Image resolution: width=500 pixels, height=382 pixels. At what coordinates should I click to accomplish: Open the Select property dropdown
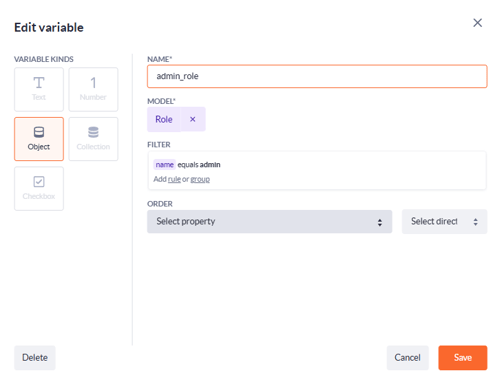tap(269, 222)
